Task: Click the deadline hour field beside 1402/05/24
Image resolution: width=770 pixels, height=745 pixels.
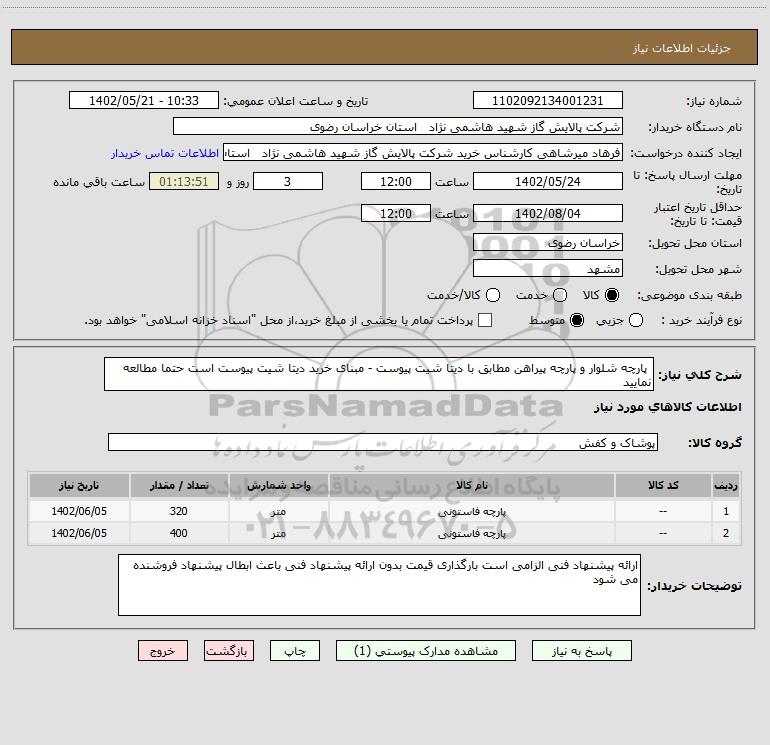Action: tap(396, 181)
